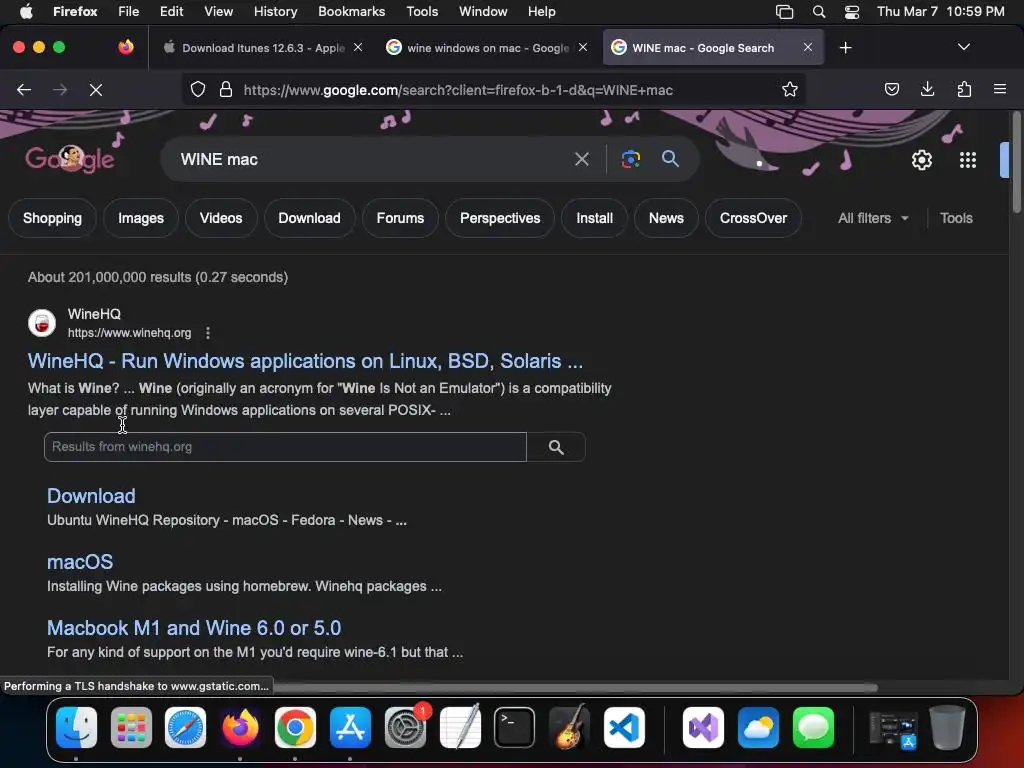
Task: Apply the Forums filter chip
Action: 400,218
